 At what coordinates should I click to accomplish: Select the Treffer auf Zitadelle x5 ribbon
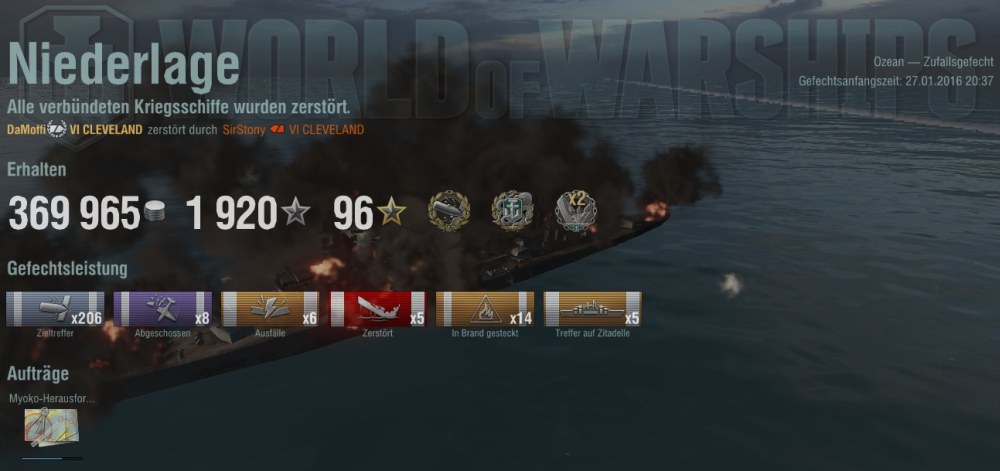(593, 309)
